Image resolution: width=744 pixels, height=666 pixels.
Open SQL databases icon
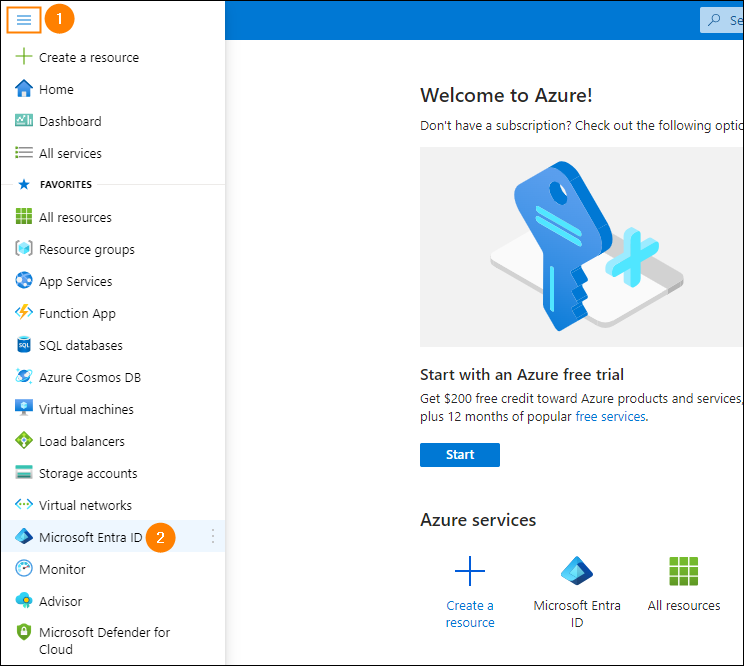[24, 345]
